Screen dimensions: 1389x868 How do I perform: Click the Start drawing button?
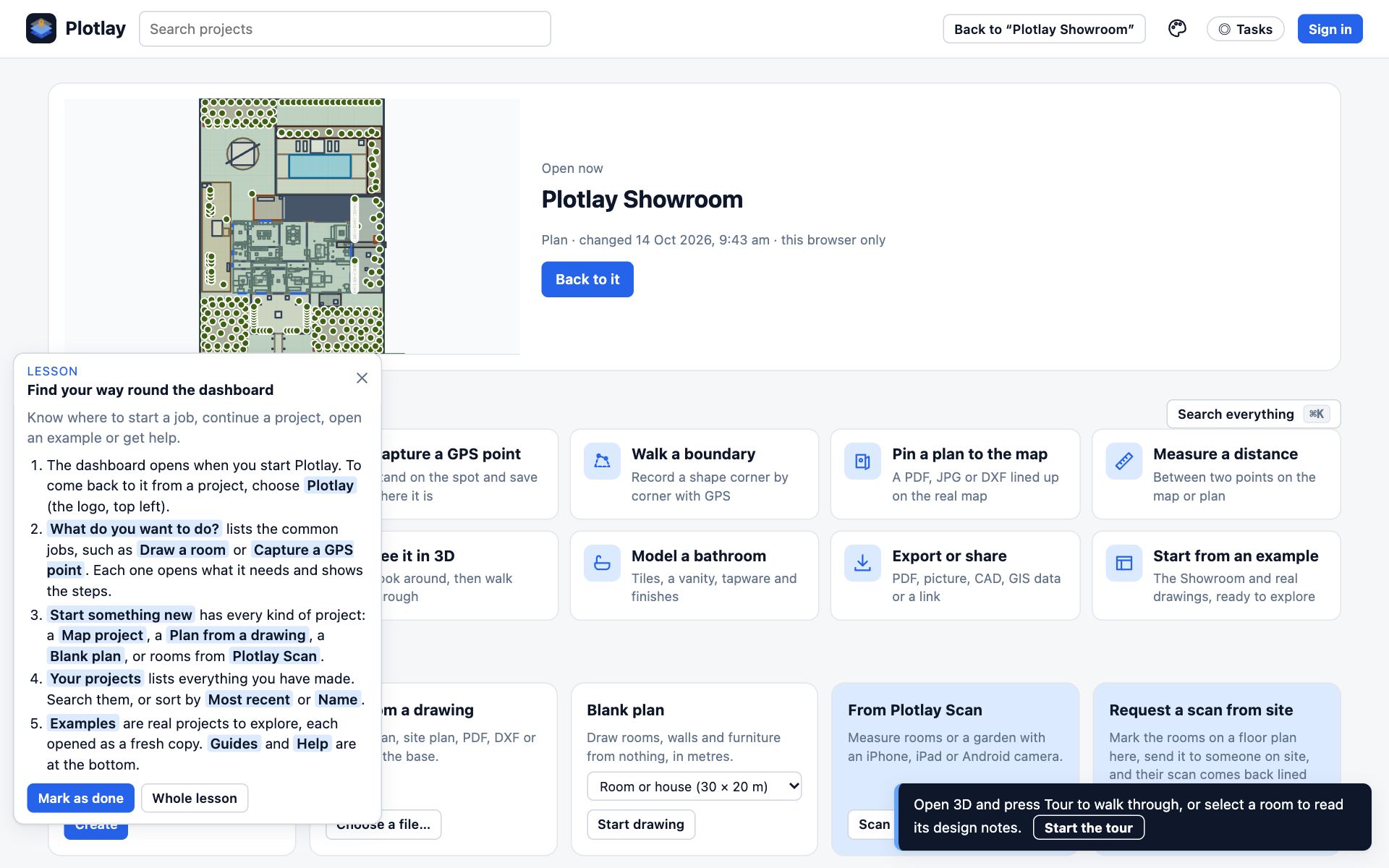pyautogui.click(x=641, y=825)
